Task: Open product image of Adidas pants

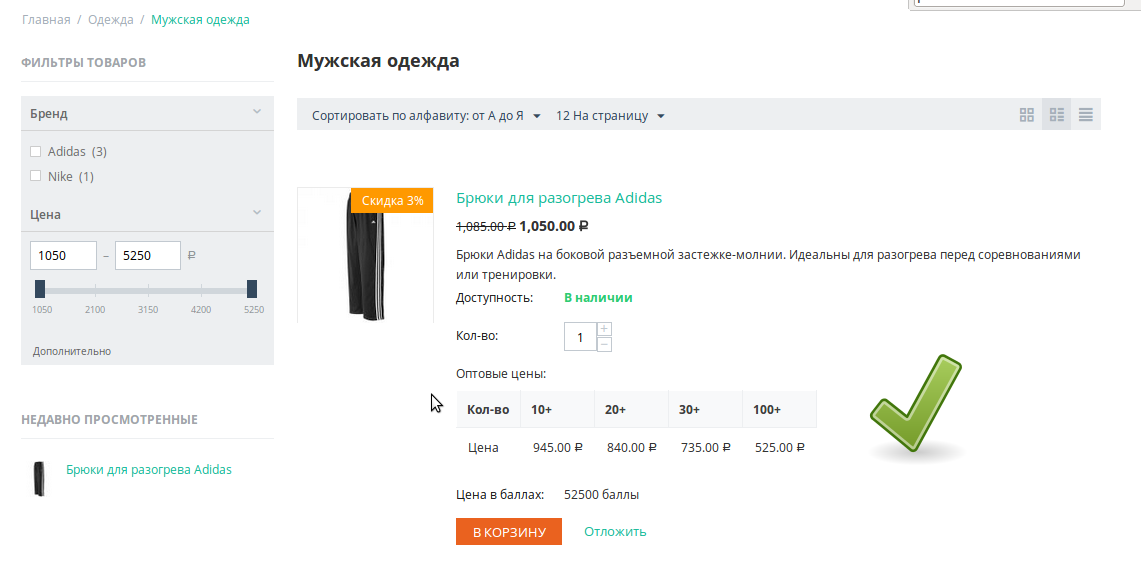Action: [364, 255]
